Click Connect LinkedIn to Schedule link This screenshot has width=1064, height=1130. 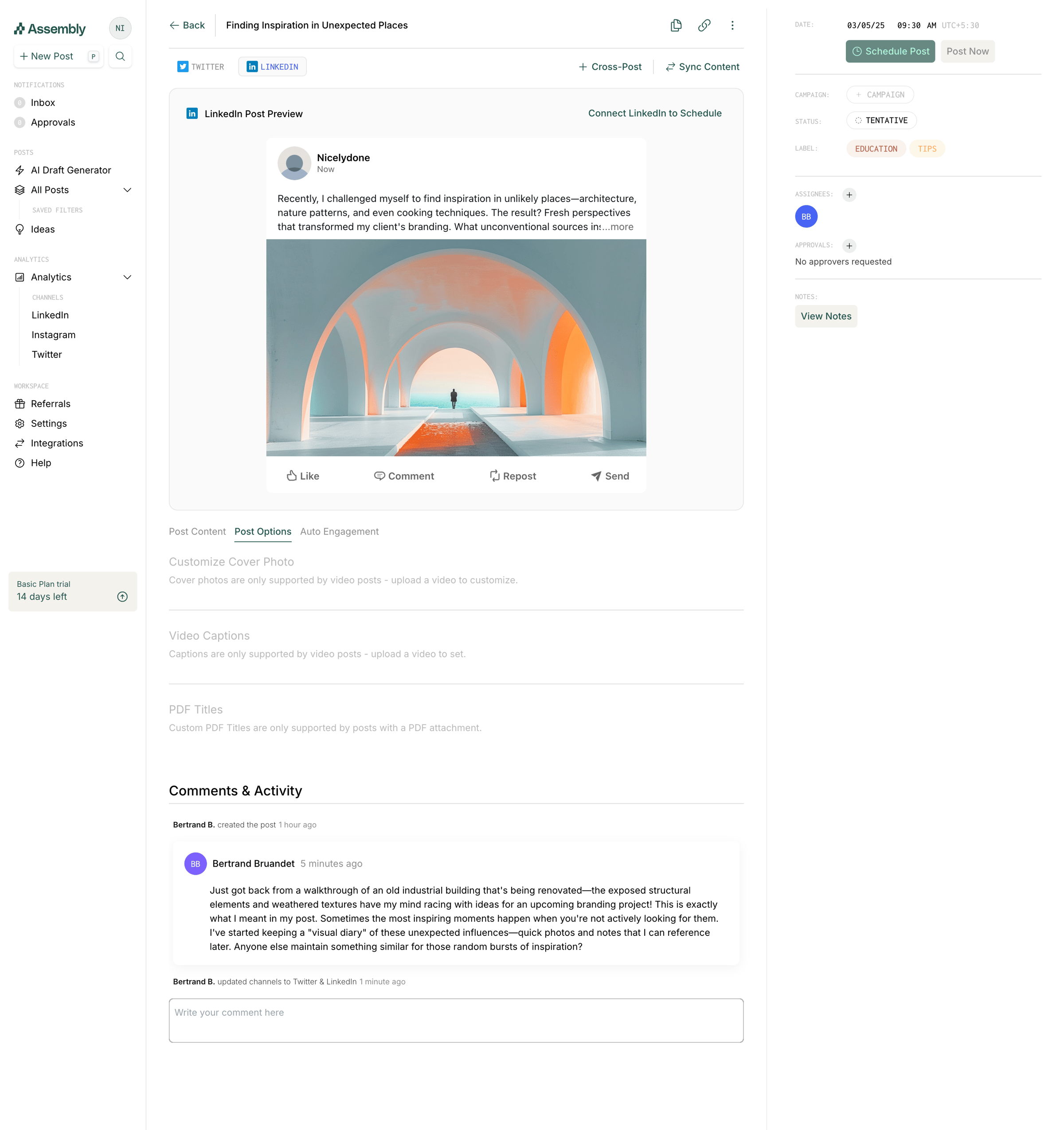pos(655,113)
